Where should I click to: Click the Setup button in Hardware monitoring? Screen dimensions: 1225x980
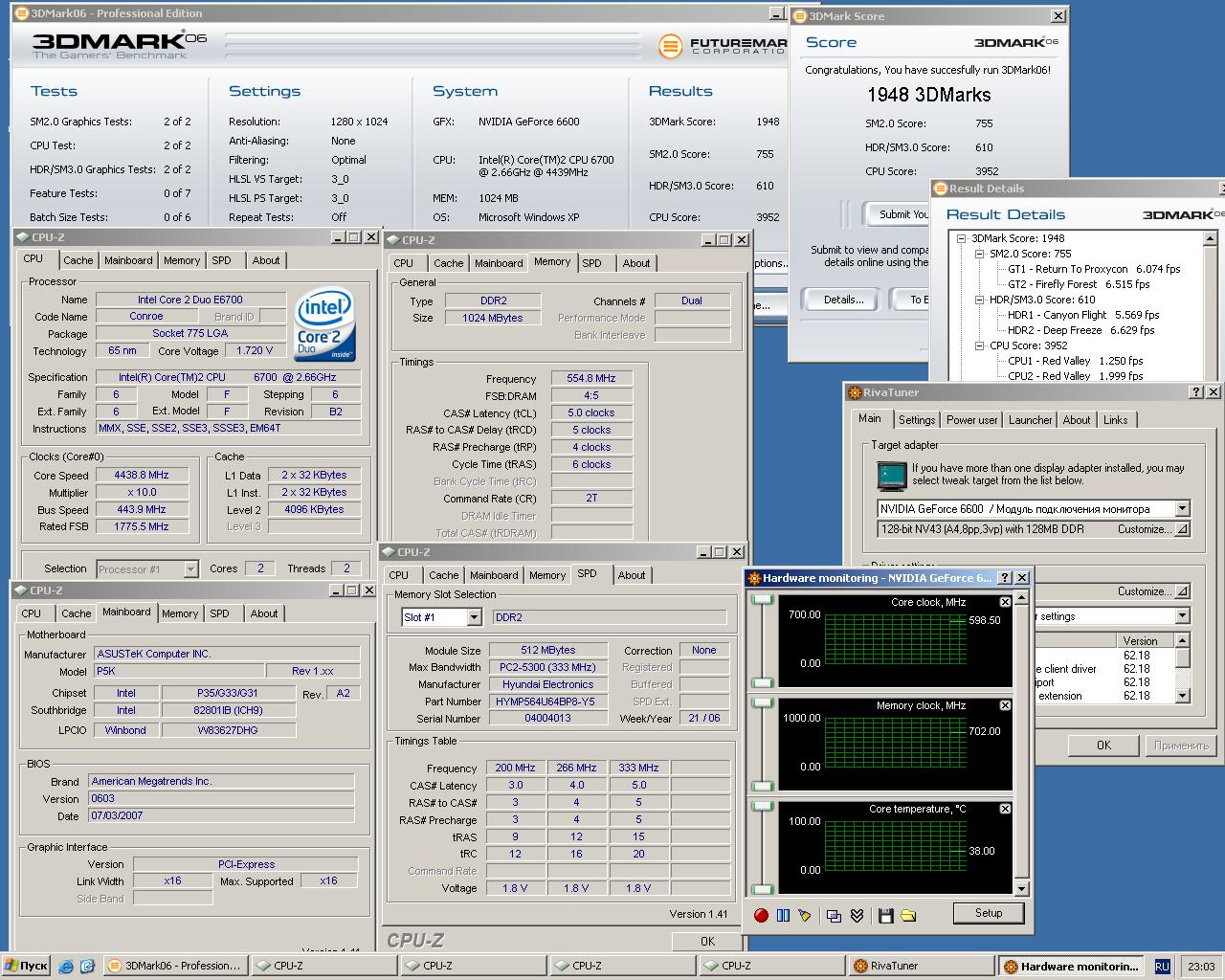coord(989,913)
